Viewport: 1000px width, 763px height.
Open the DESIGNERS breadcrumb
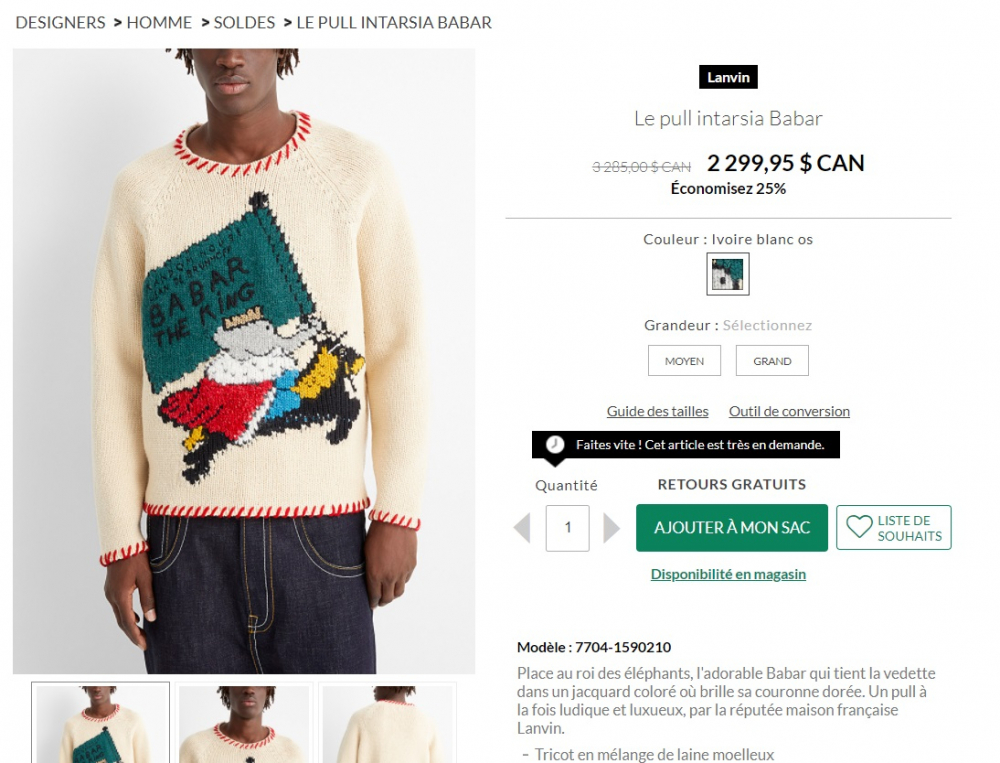coord(60,22)
